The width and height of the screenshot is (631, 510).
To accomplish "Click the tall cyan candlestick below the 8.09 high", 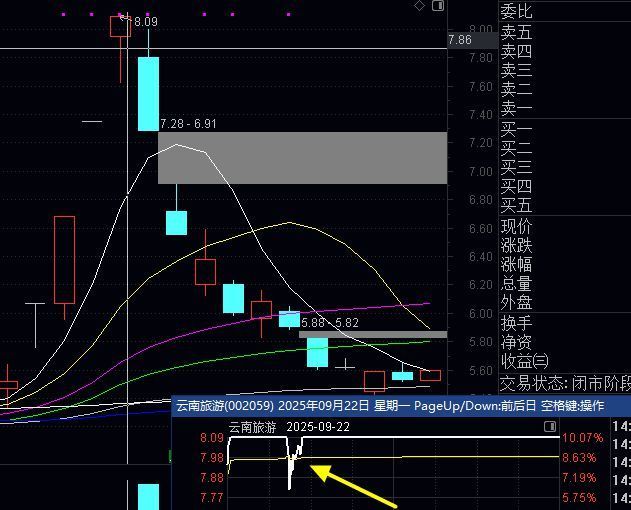I will pyautogui.click(x=148, y=93).
